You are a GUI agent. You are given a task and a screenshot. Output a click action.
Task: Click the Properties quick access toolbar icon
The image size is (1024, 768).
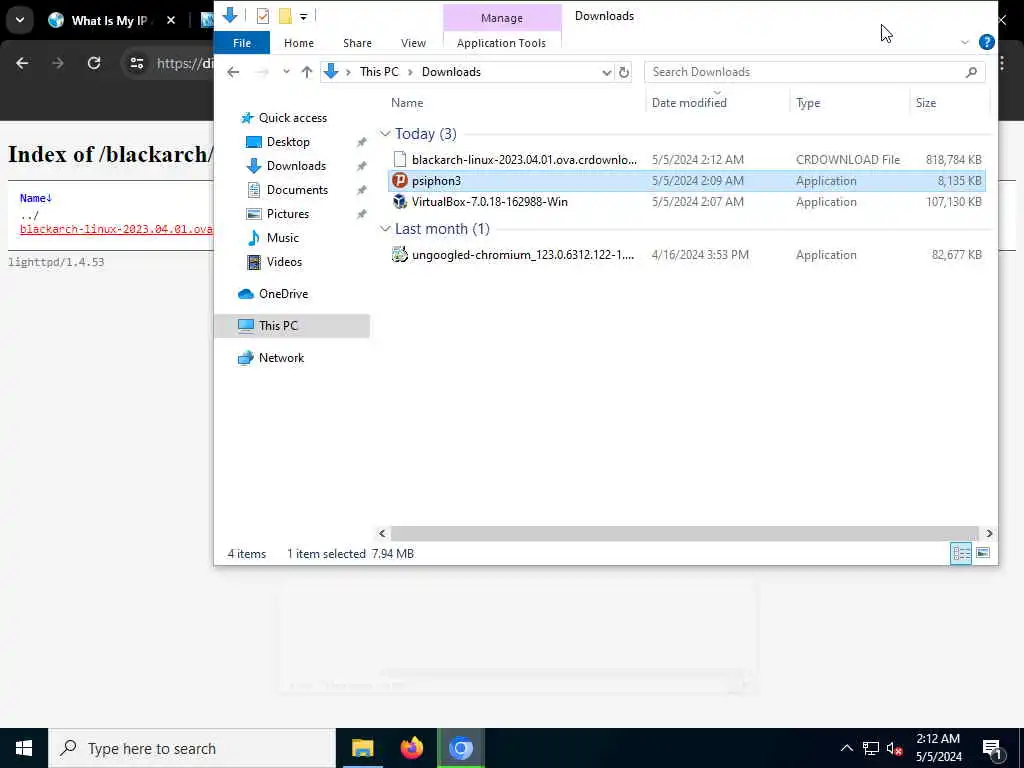pos(263,16)
